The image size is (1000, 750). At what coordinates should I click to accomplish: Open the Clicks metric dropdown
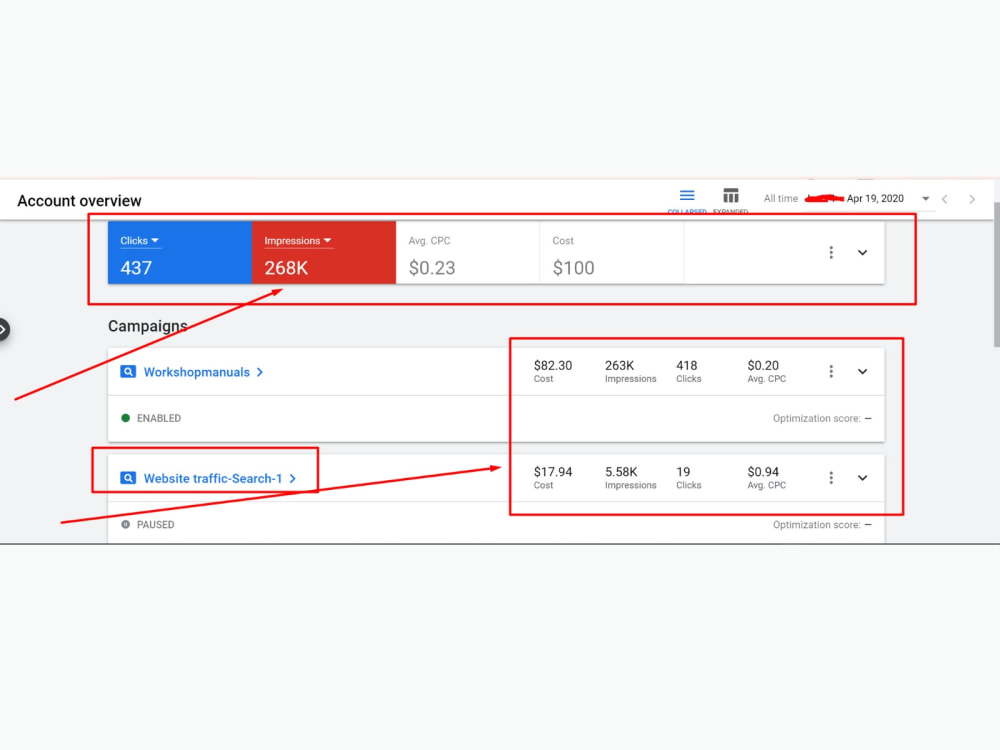point(139,240)
